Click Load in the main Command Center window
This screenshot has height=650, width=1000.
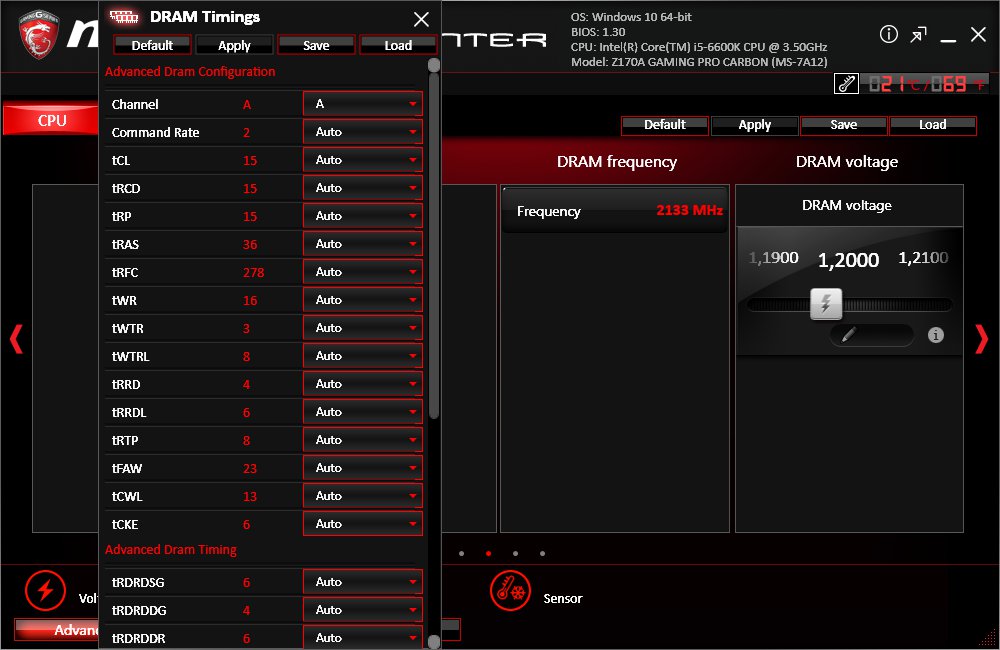tap(932, 125)
